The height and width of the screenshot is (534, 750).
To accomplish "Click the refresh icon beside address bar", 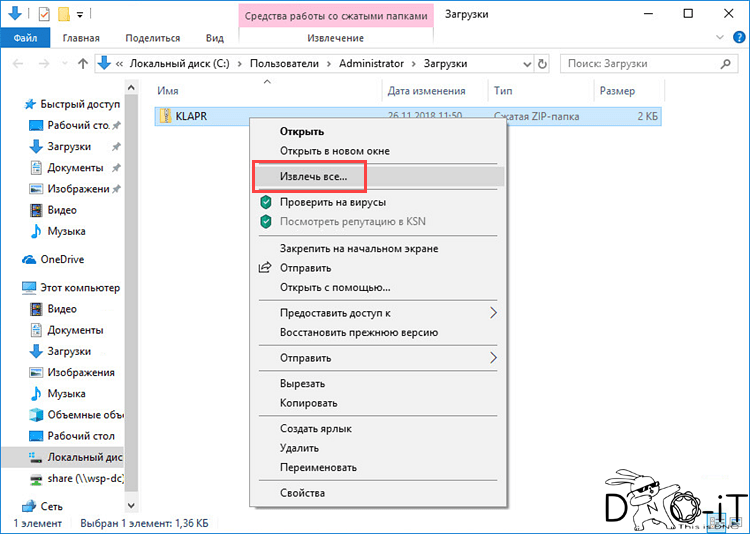I will click(543, 63).
